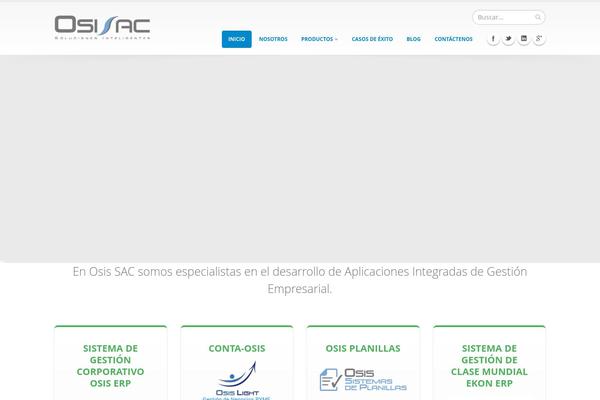
Task: Open Casos de Éxito page
Action: click(372, 39)
